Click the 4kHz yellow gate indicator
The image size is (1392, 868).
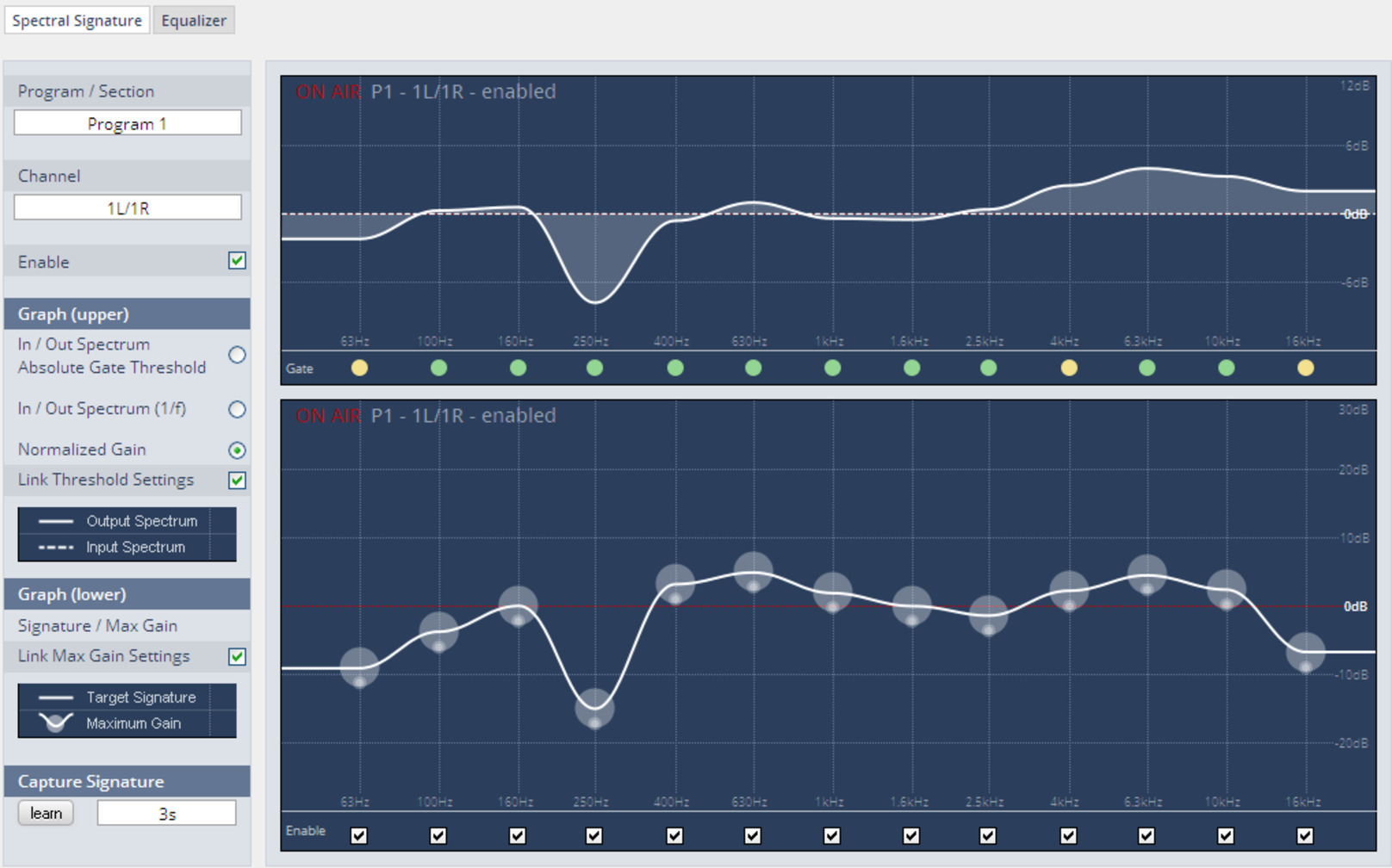coord(1069,369)
